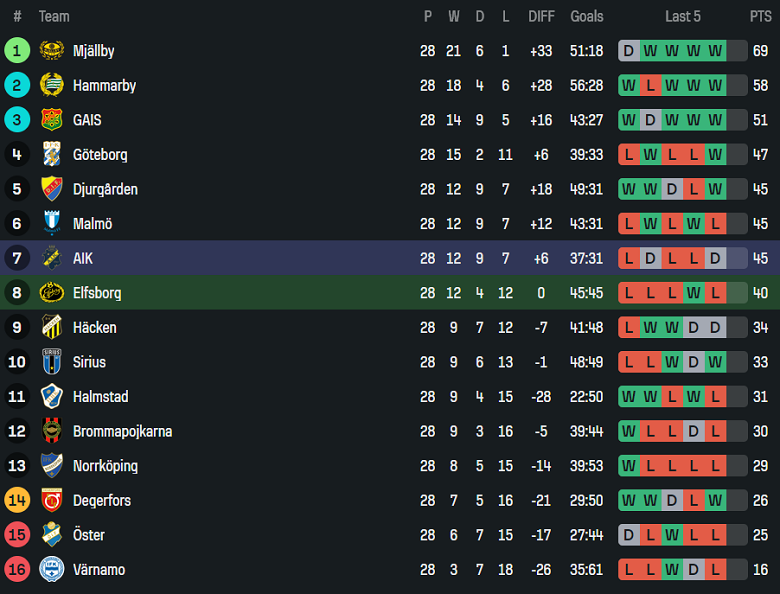Click Värnamo's red position 16 badge

[x=17, y=570]
